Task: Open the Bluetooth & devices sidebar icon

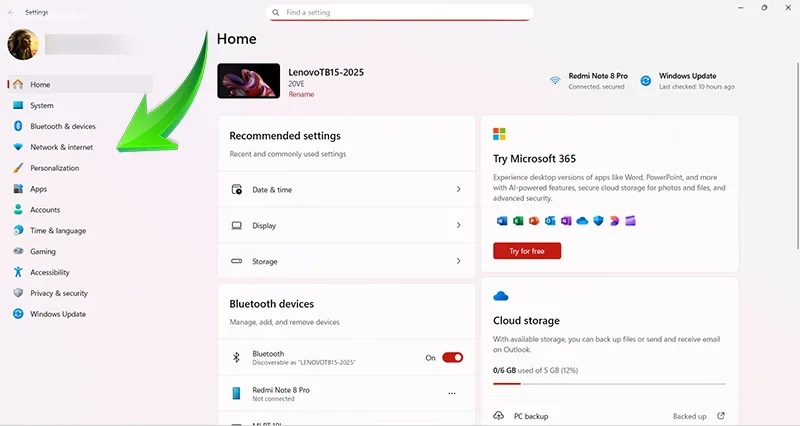Action: [18, 126]
